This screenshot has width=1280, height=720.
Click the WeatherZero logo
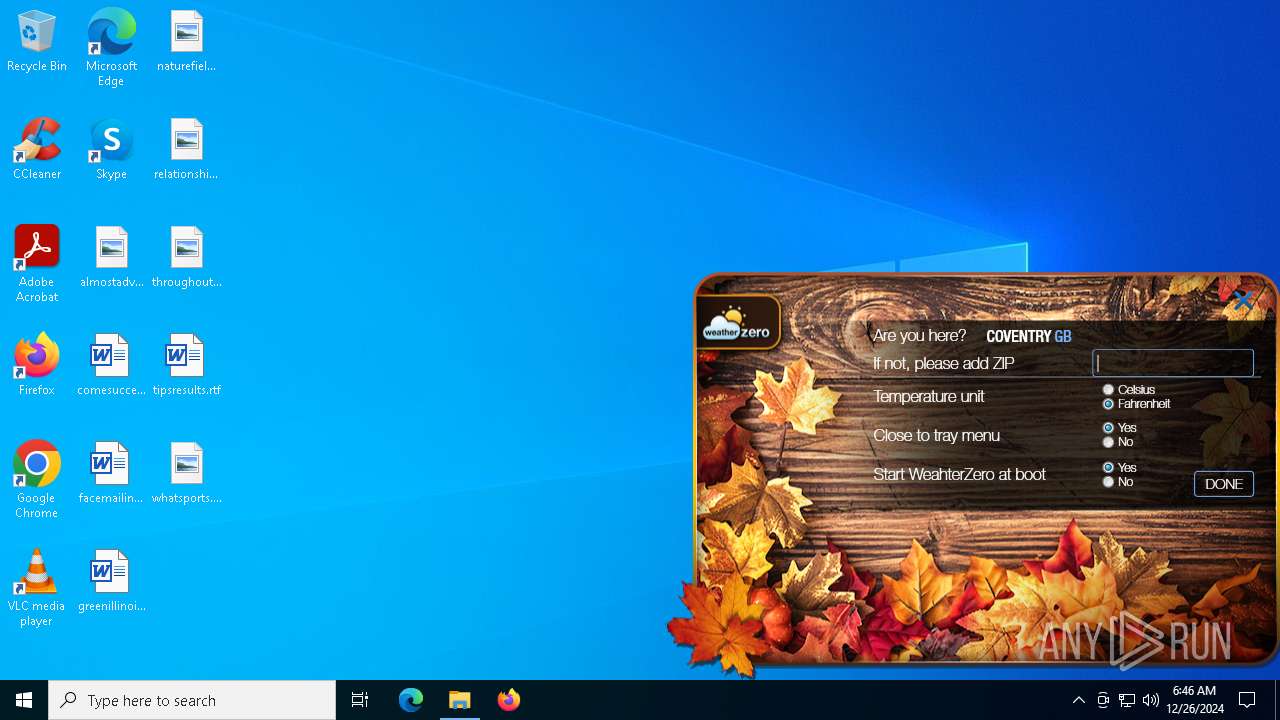point(738,322)
